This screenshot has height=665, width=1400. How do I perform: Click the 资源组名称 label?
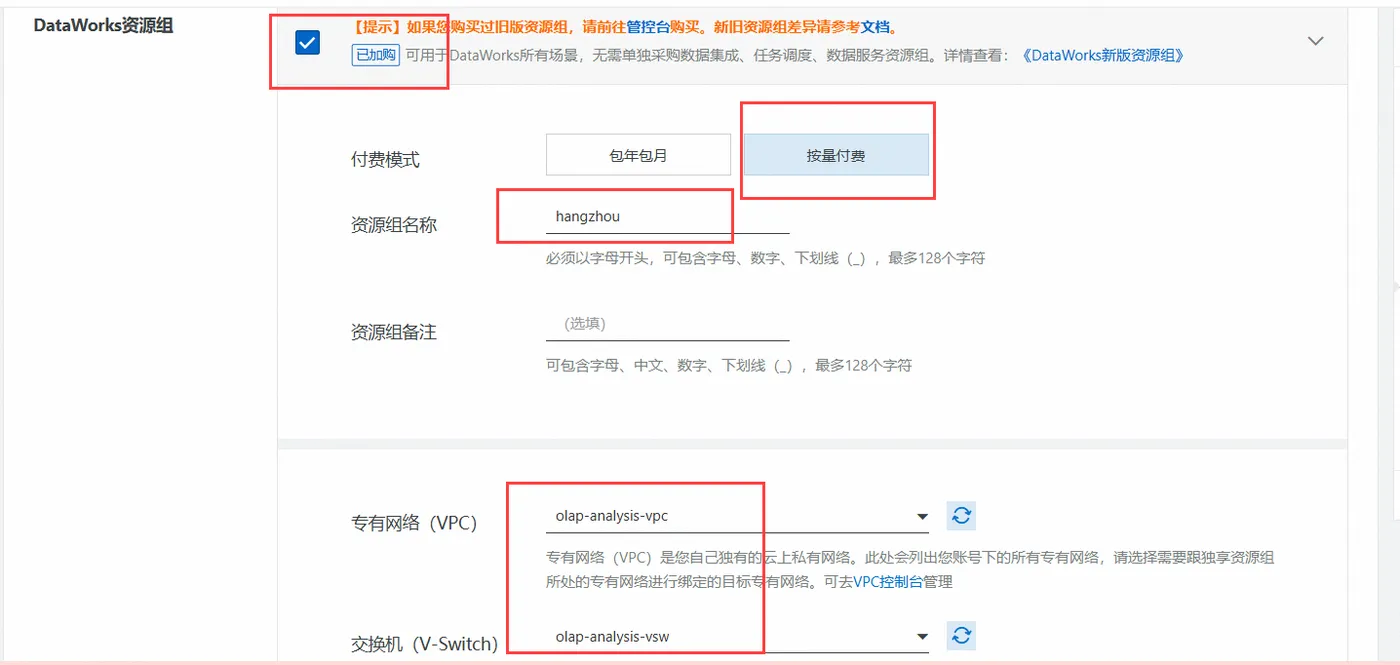coord(394,225)
